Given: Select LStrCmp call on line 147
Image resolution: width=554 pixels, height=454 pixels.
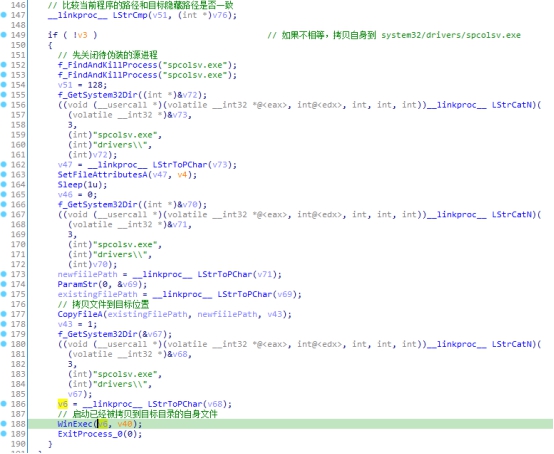Looking at the screenshot, I should [130, 15].
